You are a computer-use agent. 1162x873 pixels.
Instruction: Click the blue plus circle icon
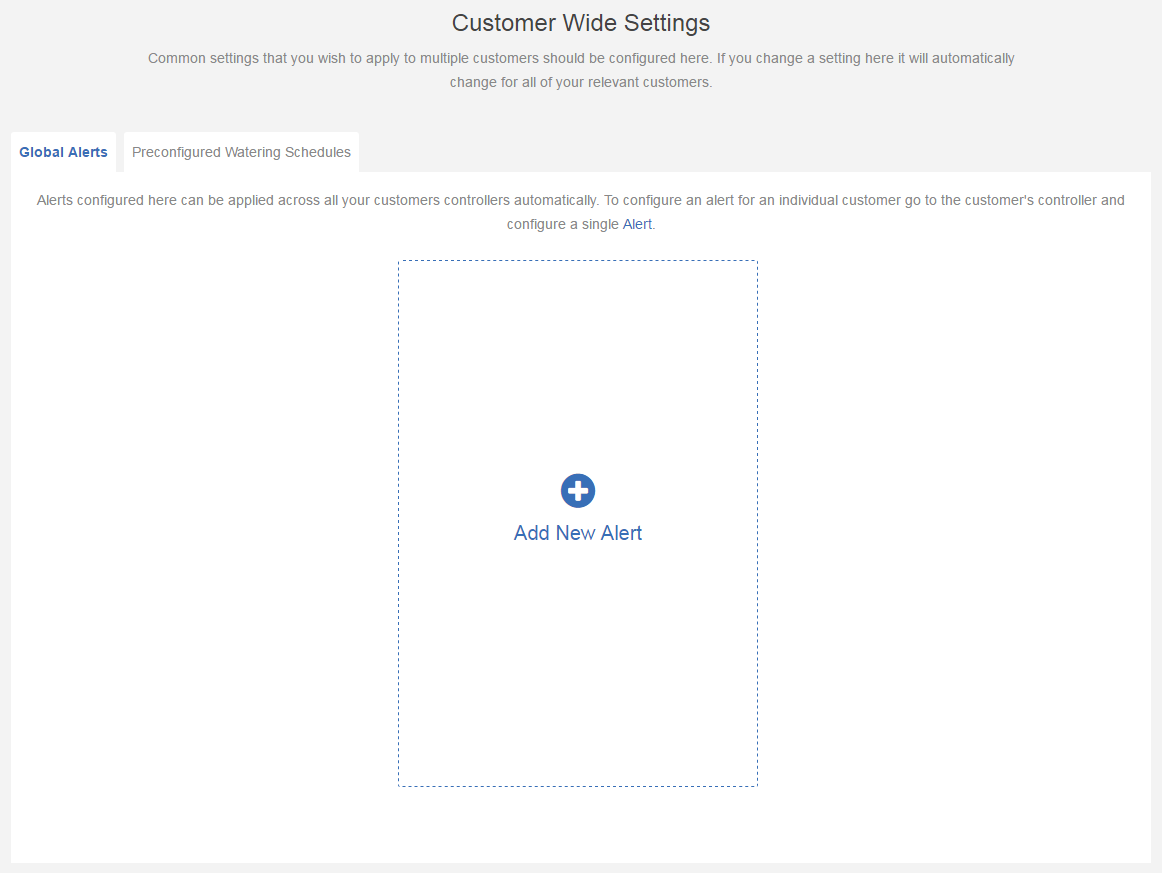coord(577,491)
